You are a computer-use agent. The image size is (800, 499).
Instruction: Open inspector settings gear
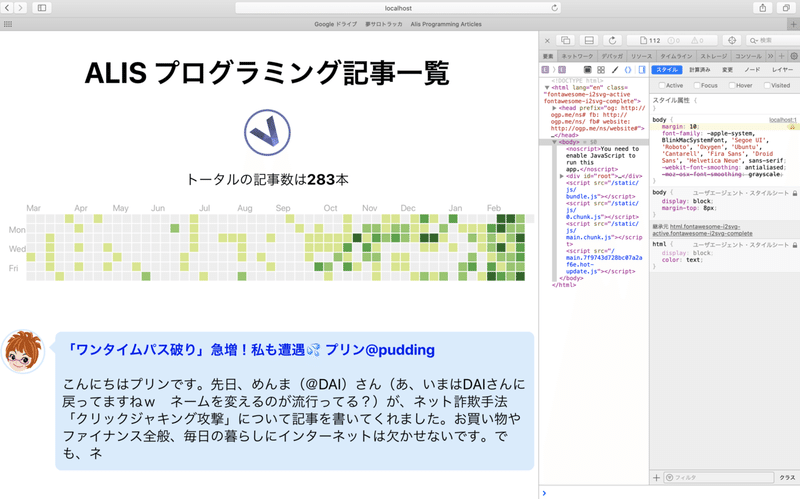coord(794,56)
